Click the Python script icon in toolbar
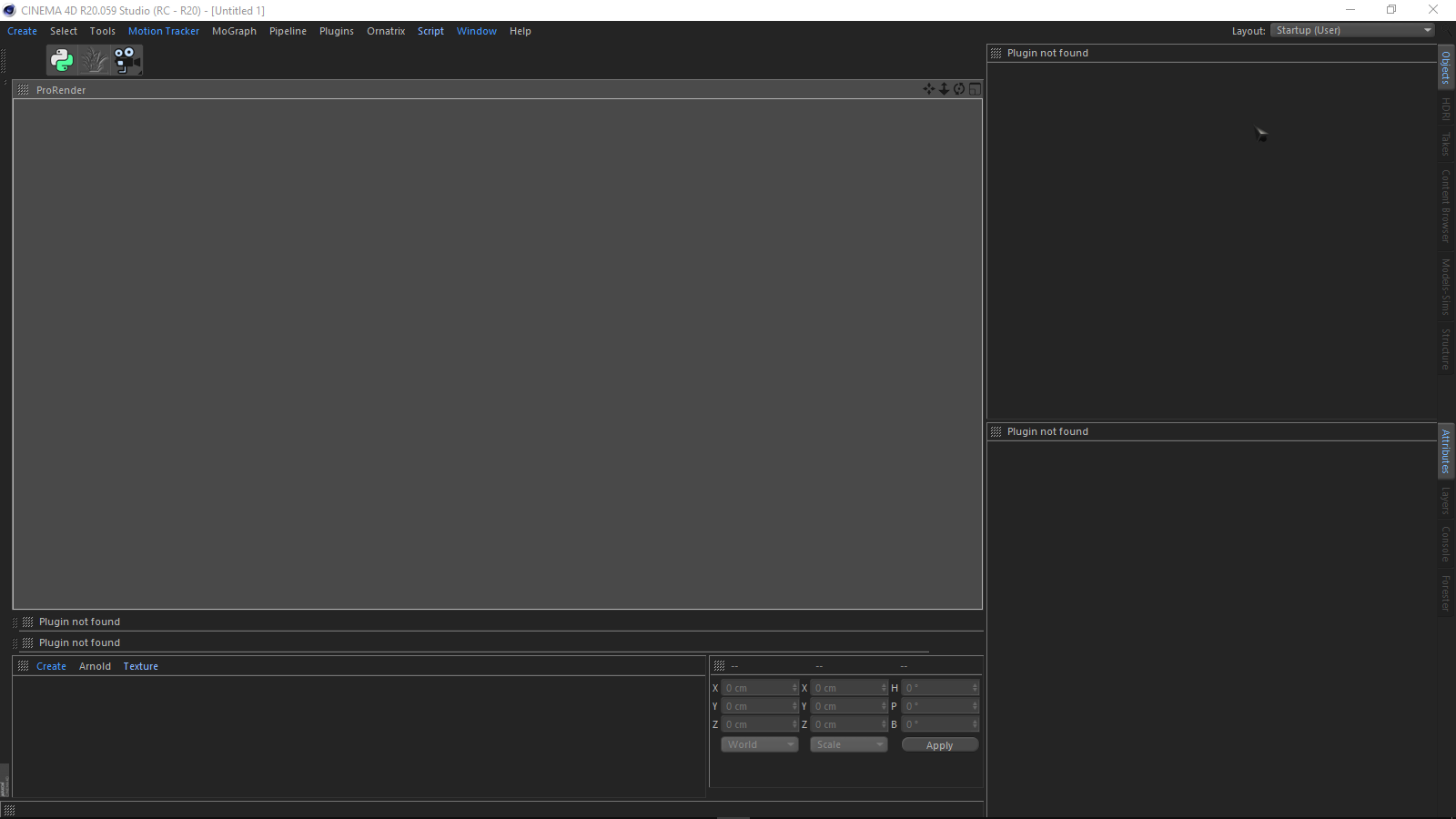The width and height of the screenshot is (1456, 819). point(62,60)
